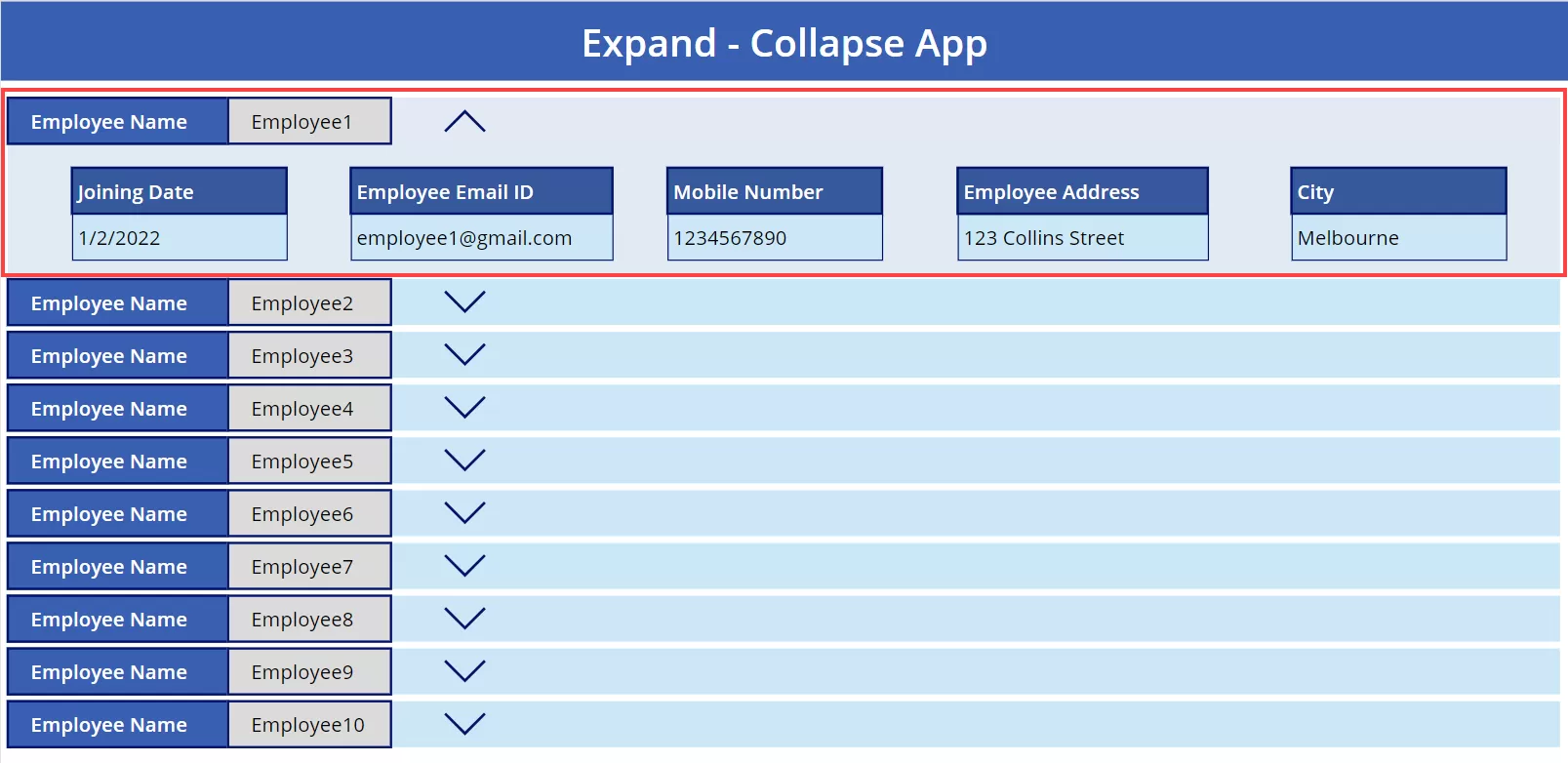Viewport: 1568px width, 763px height.
Task: Expand the Employee10 row chevron
Action: click(464, 724)
